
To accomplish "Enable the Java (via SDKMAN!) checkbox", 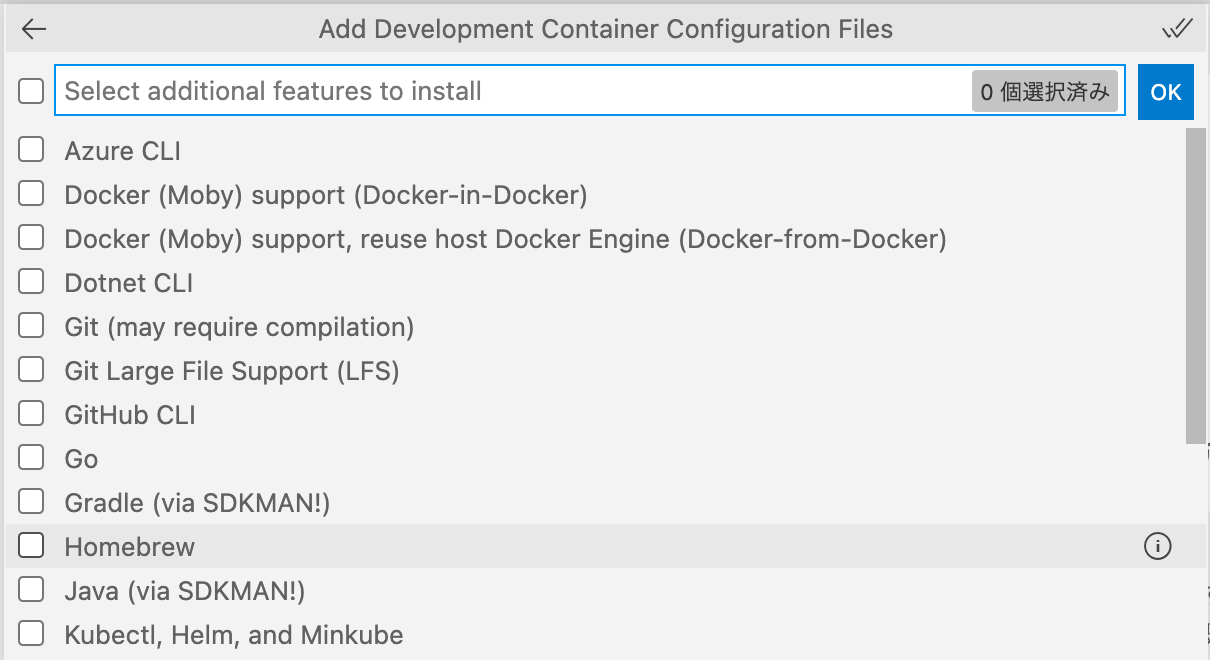I will [31, 590].
